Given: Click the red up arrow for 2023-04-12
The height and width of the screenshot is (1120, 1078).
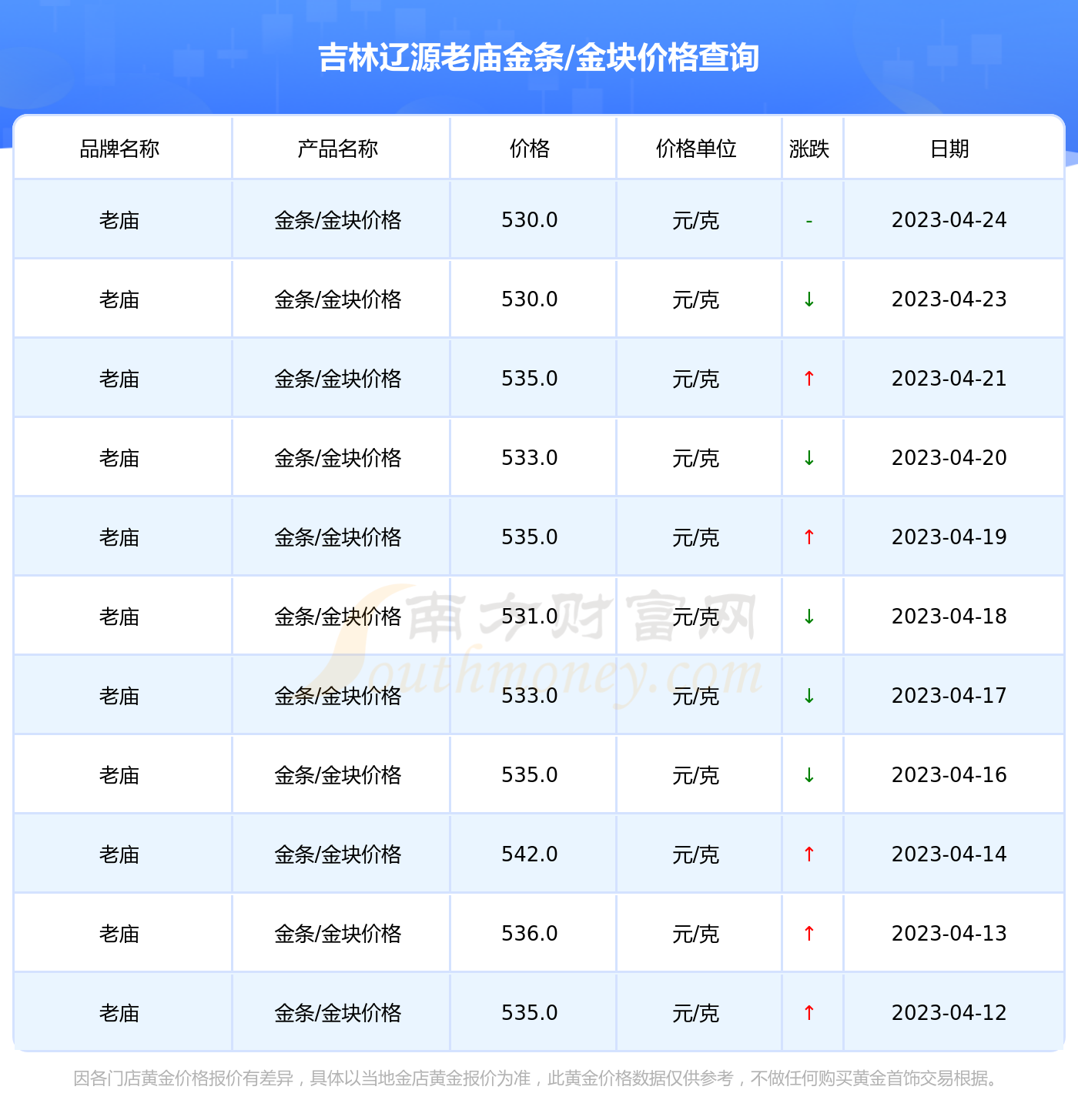Looking at the screenshot, I should pyautogui.click(x=809, y=1013).
